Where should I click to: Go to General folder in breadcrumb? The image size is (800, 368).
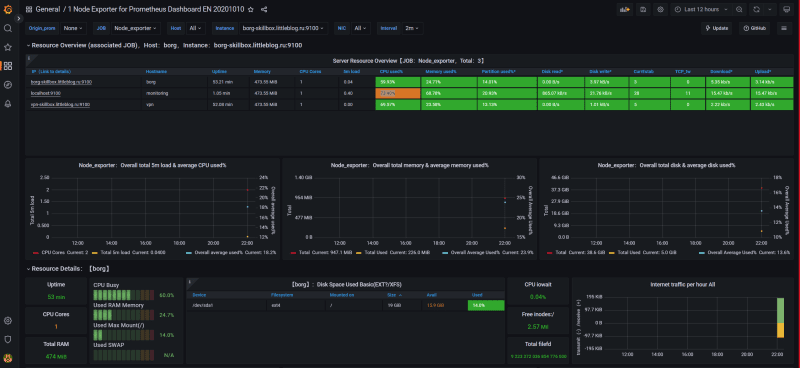pos(47,9)
